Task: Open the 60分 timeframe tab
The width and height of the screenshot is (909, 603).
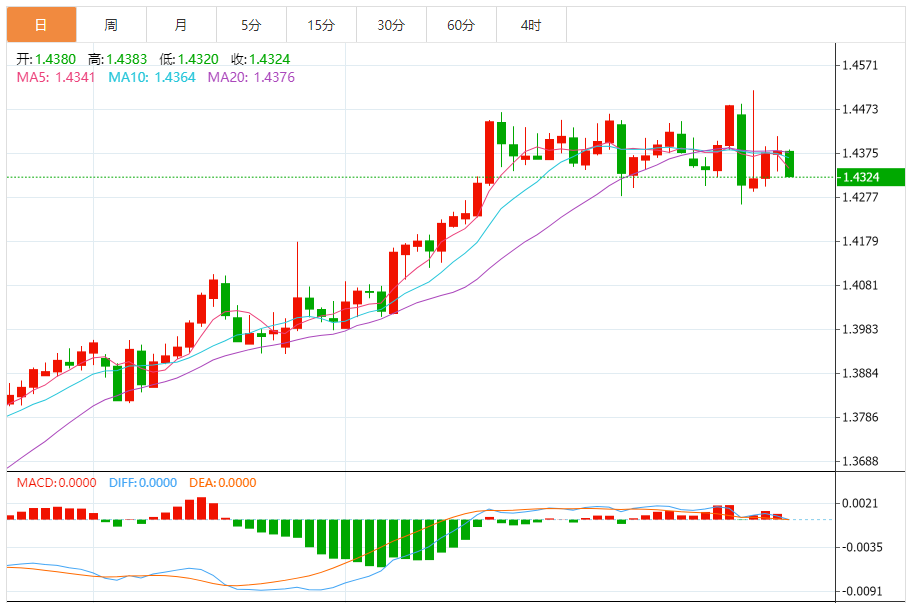Action: 461,25
